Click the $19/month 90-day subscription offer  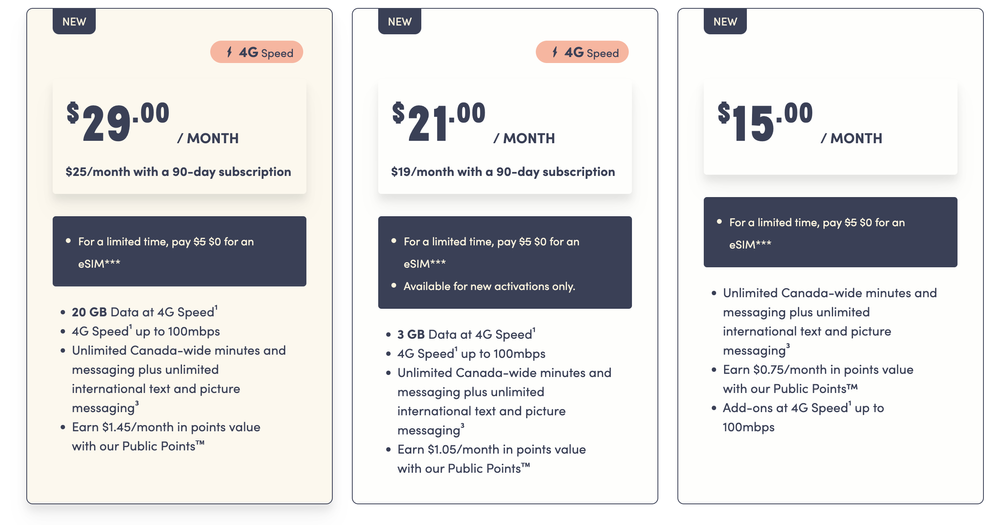503,172
